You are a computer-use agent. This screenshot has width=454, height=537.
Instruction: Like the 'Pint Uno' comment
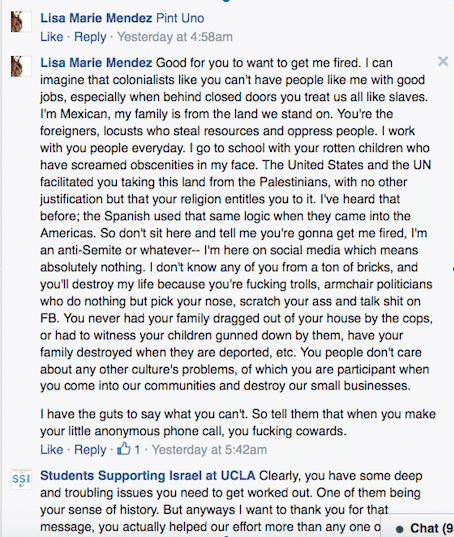coord(52,37)
